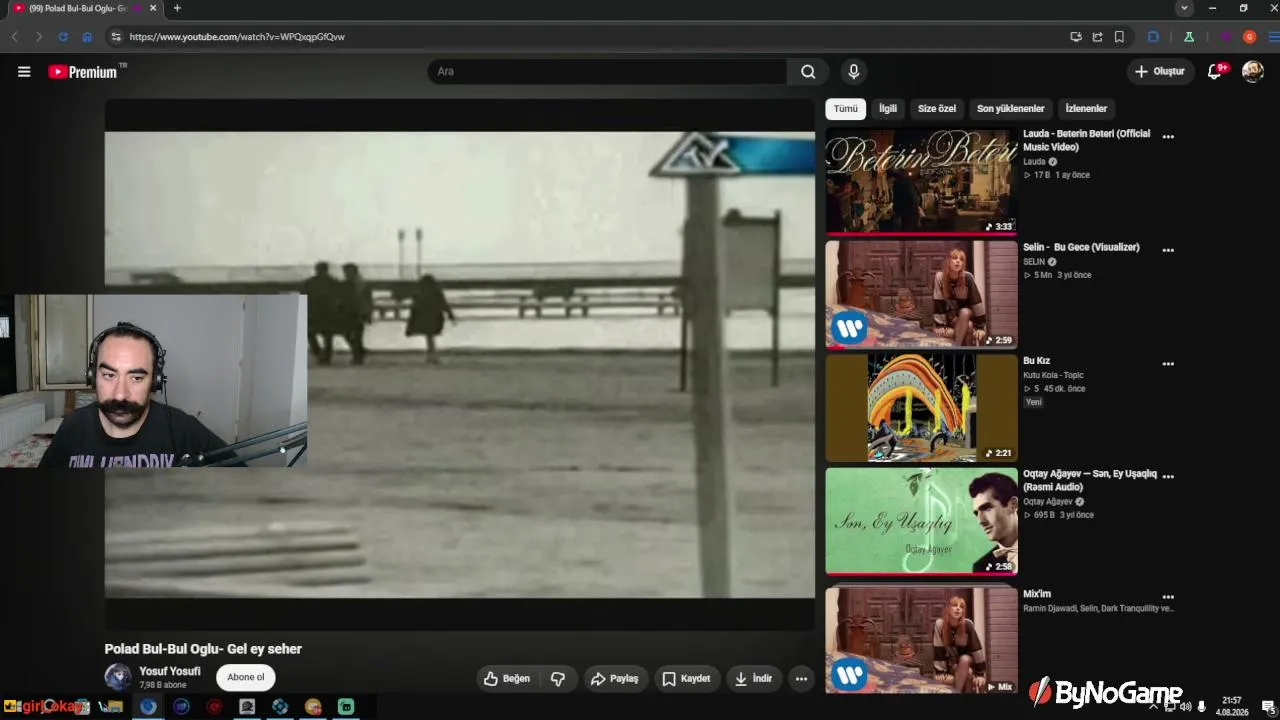Show hidden system tray icons

(x=1153, y=707)
